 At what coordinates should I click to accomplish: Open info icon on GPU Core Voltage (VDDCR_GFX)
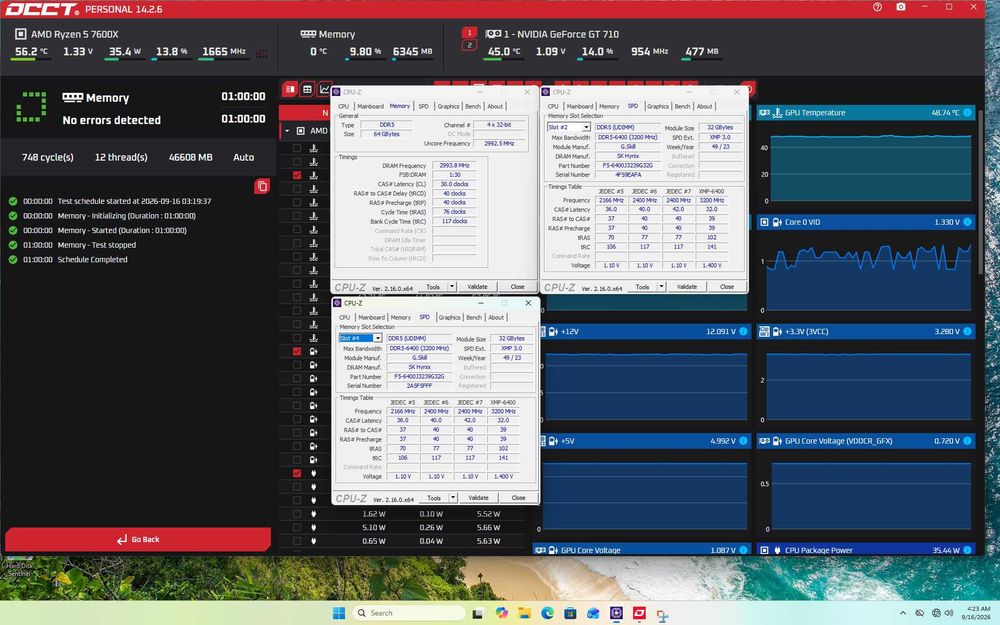(x=967, y=441)
